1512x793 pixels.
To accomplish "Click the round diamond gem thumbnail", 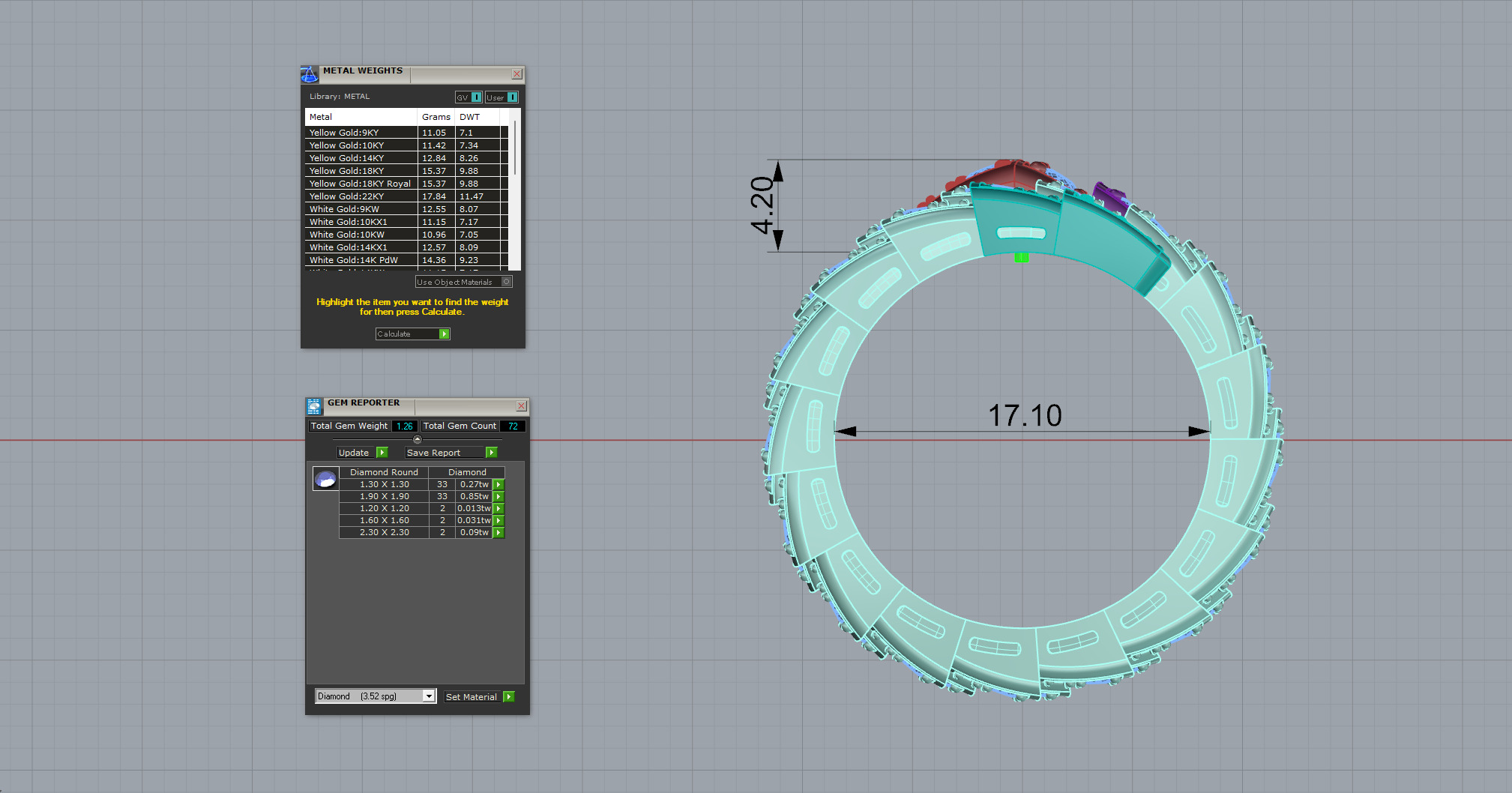I will pos(325,479).
